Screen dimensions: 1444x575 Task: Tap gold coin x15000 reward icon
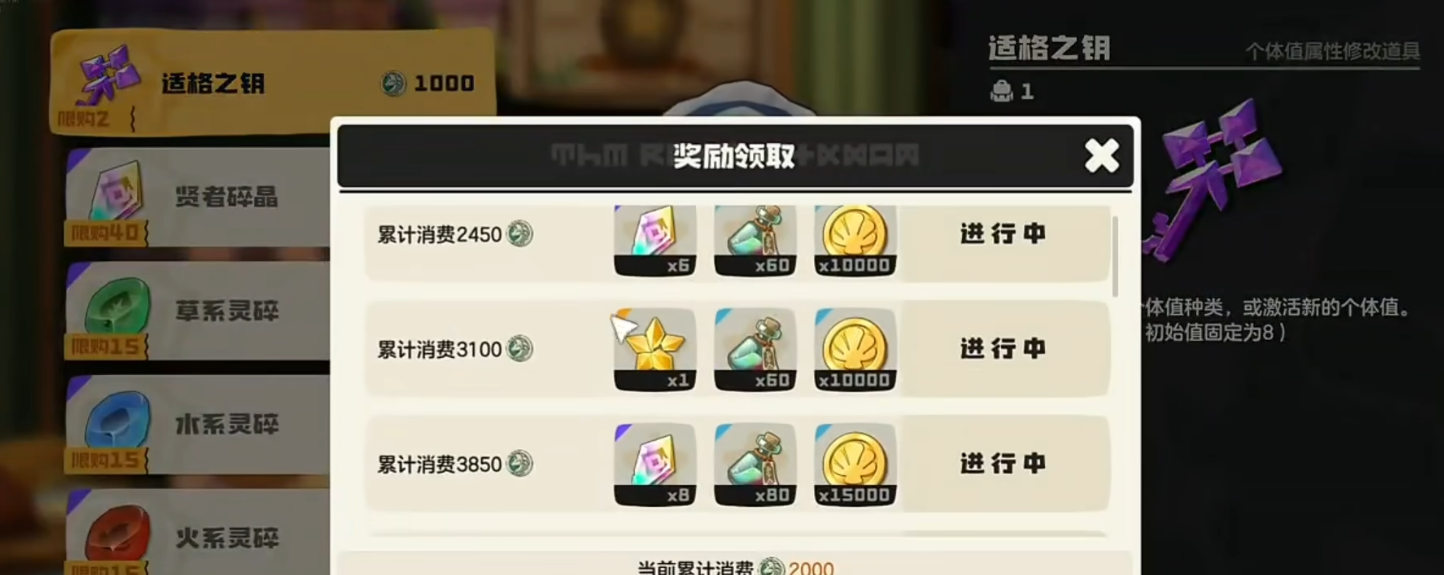[x=855, y=464]
